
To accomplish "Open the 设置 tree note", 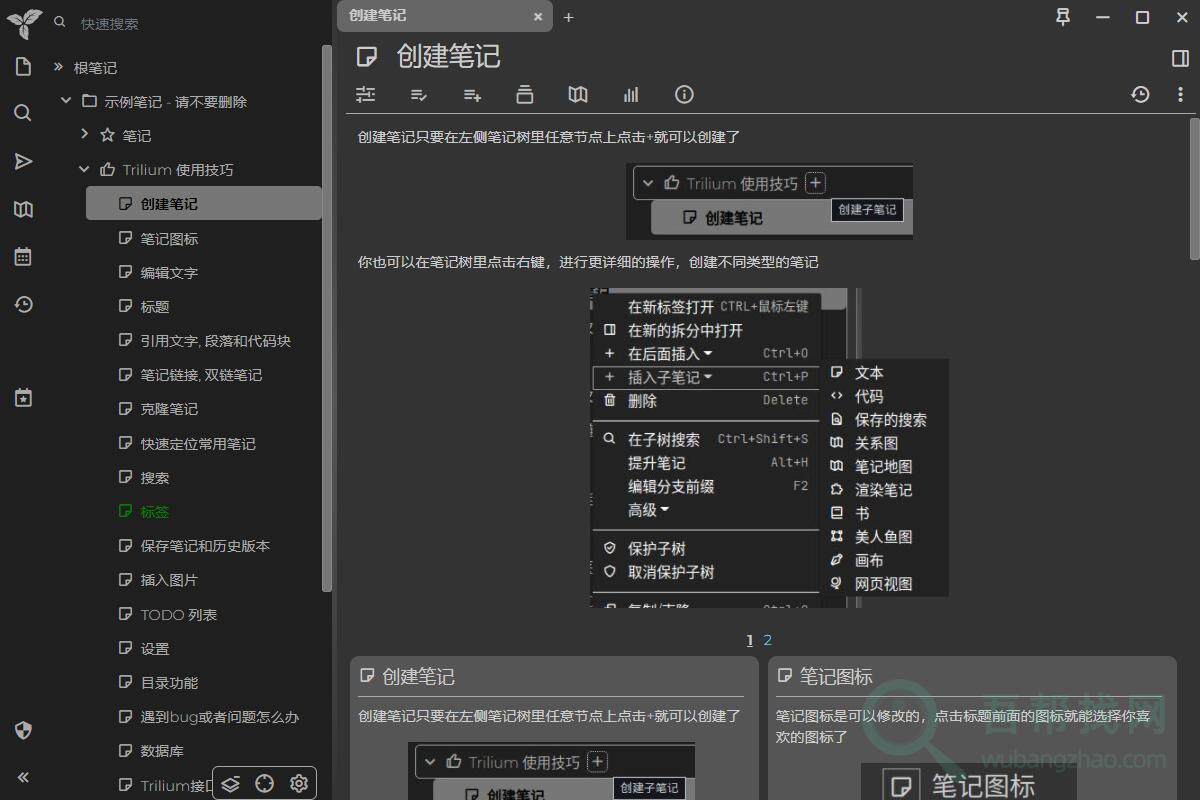I will click(155, 648).
